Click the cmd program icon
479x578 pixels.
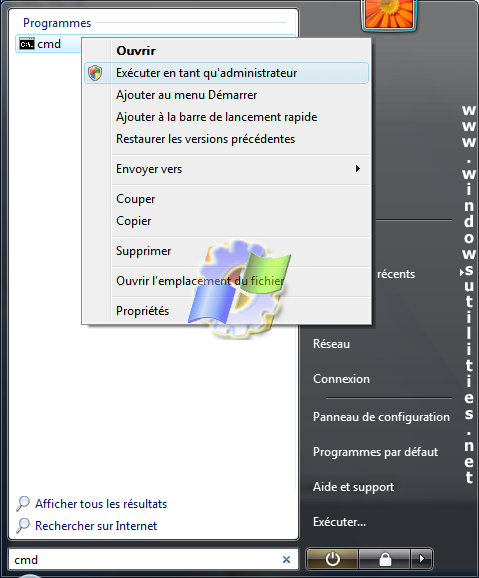click(x=27, y=44)
